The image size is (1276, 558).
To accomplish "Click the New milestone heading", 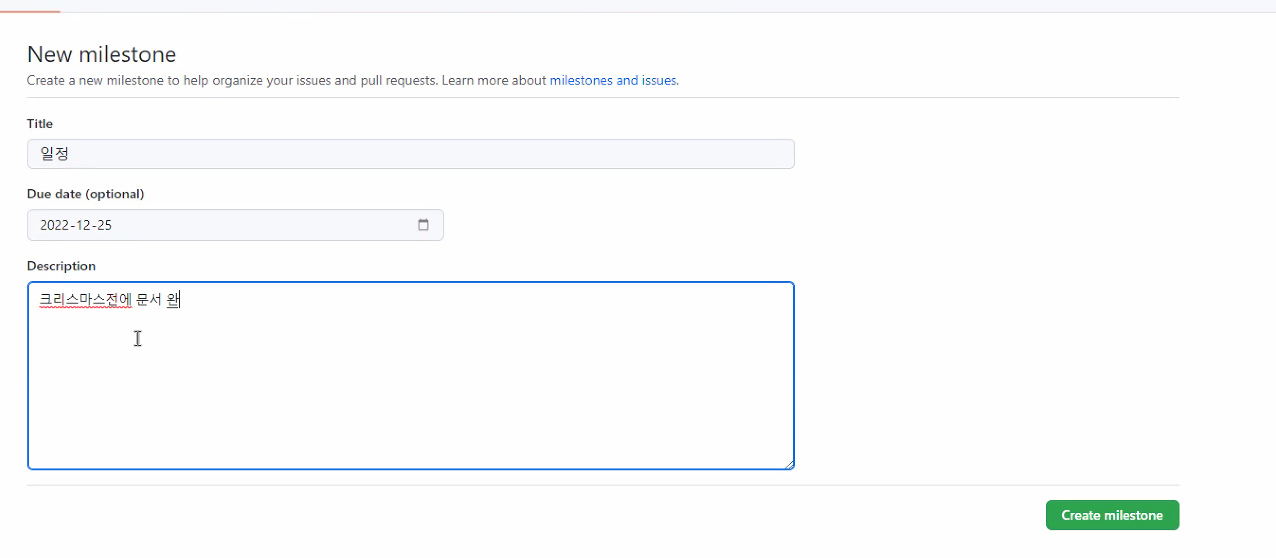I will tap(101, 54).
